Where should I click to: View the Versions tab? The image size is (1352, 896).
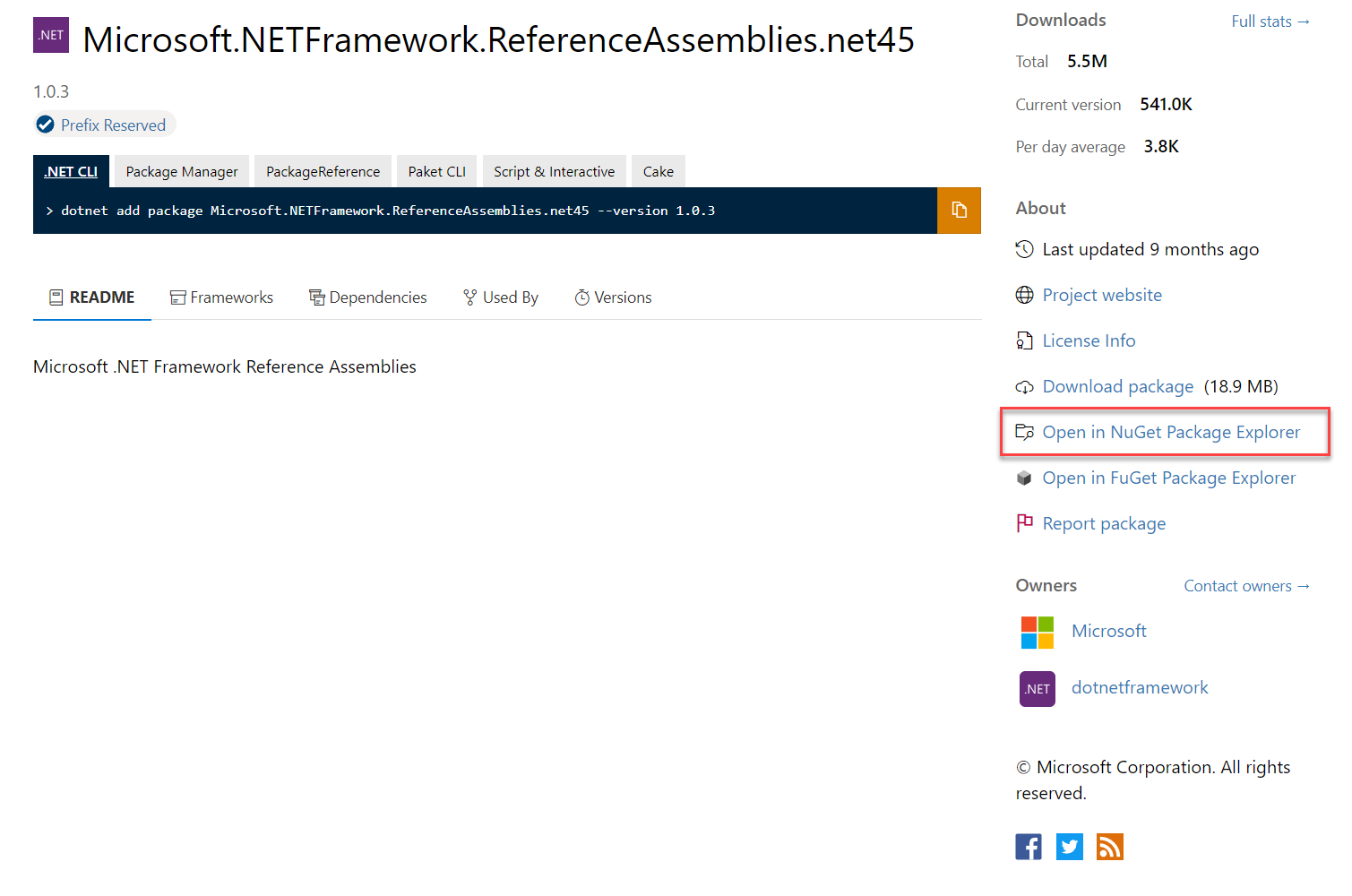[x=614, y=297]
